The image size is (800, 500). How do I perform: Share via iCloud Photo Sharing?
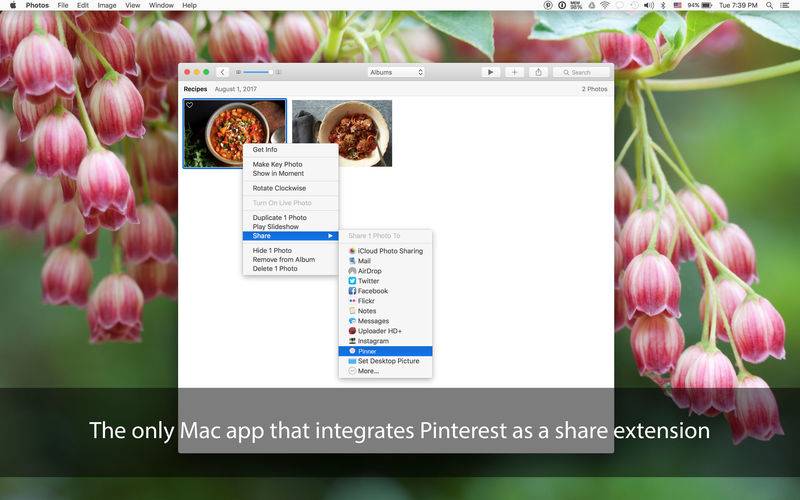[385, 251]
